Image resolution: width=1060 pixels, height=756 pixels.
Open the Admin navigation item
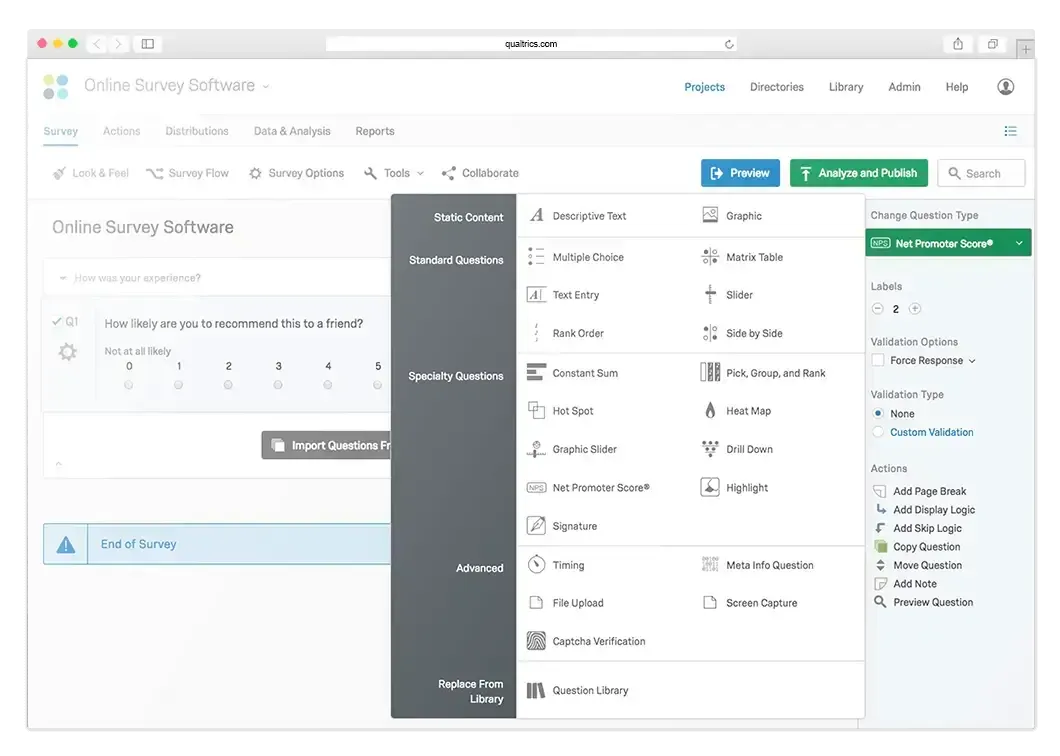(904, 87)
